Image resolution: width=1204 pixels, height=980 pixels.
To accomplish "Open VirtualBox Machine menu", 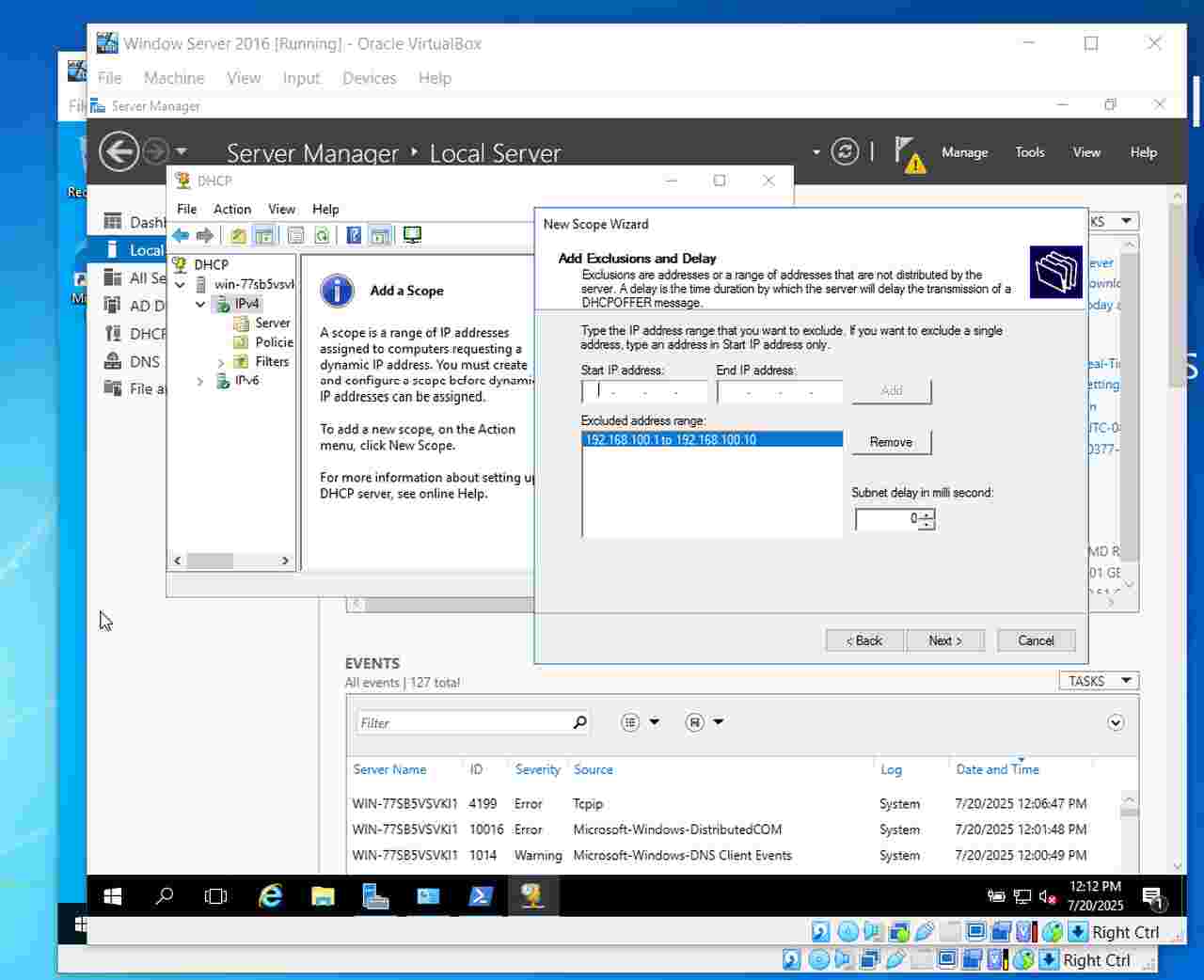I will pos(174,78).
